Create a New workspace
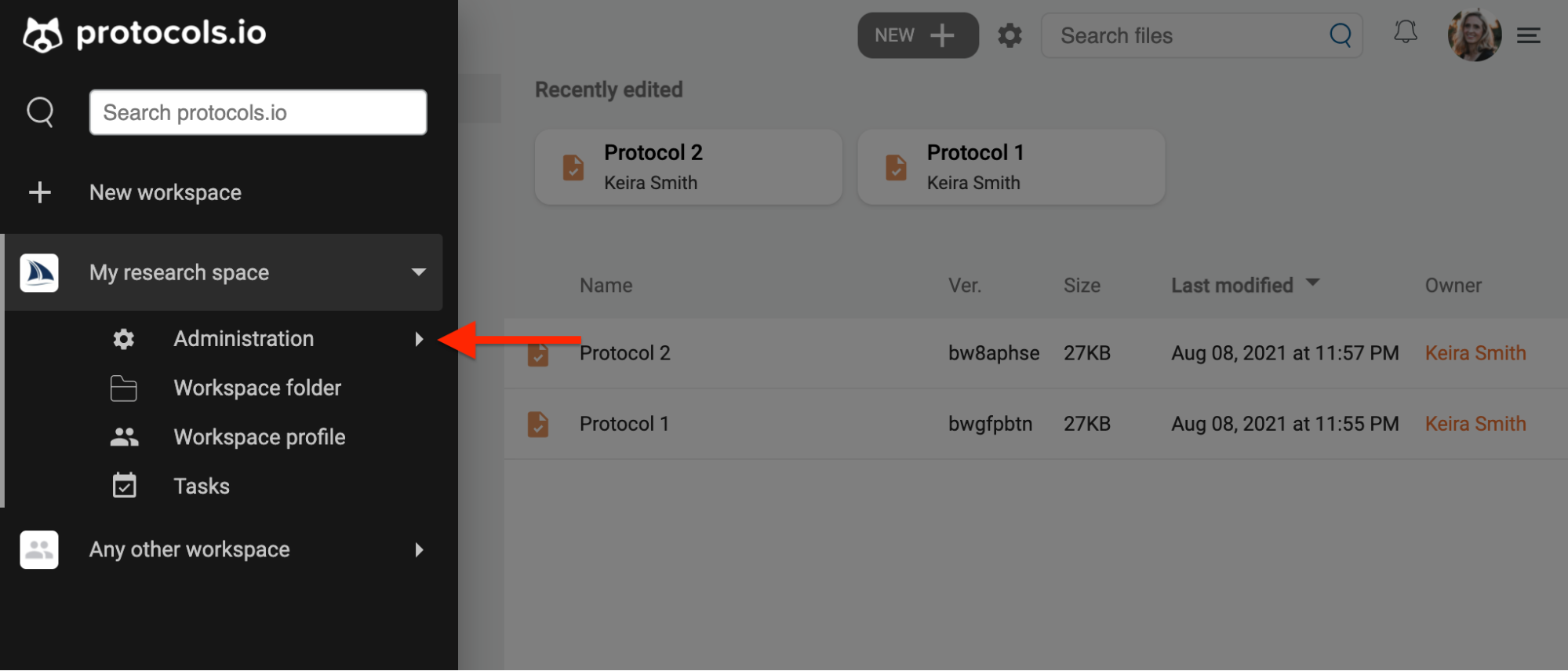 pyautogui.click(x=165, y=192)
